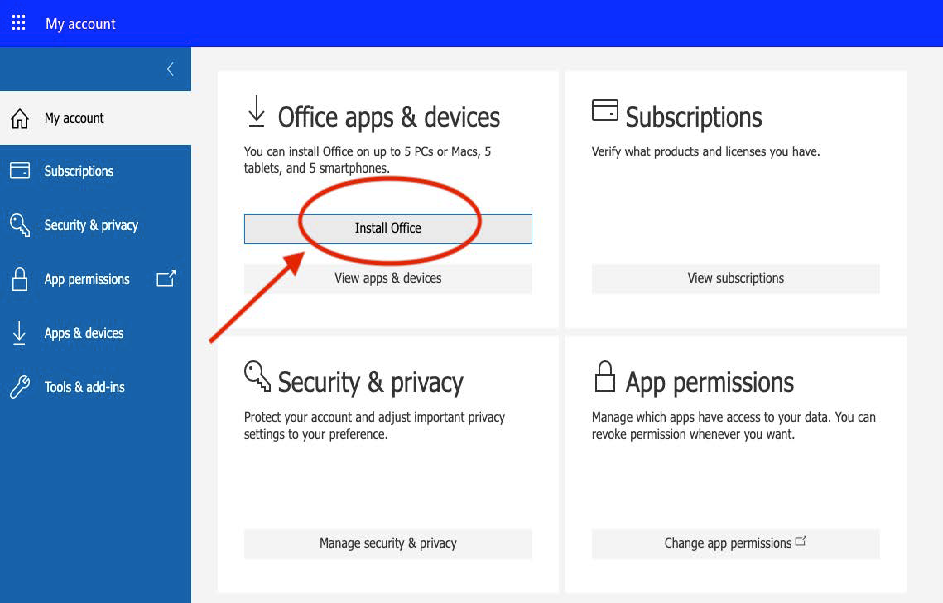Viewport: 943px width, 603px height.
Task: Click text 'Verify what products and licenses you have.'
Action: (706, 152)
